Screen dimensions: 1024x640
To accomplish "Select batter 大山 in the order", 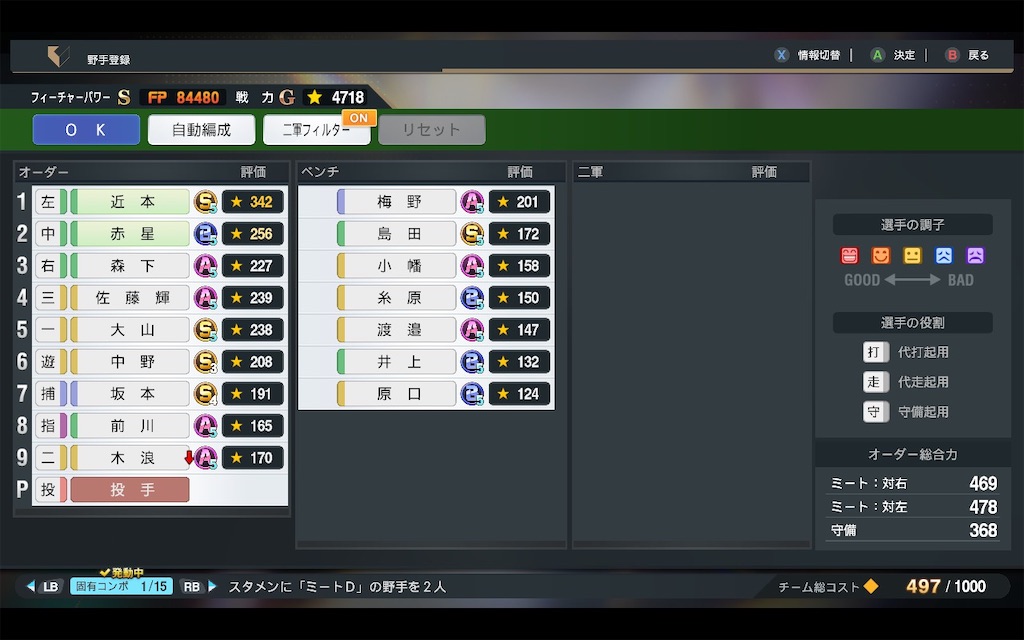I will click(x=130, y=330).
